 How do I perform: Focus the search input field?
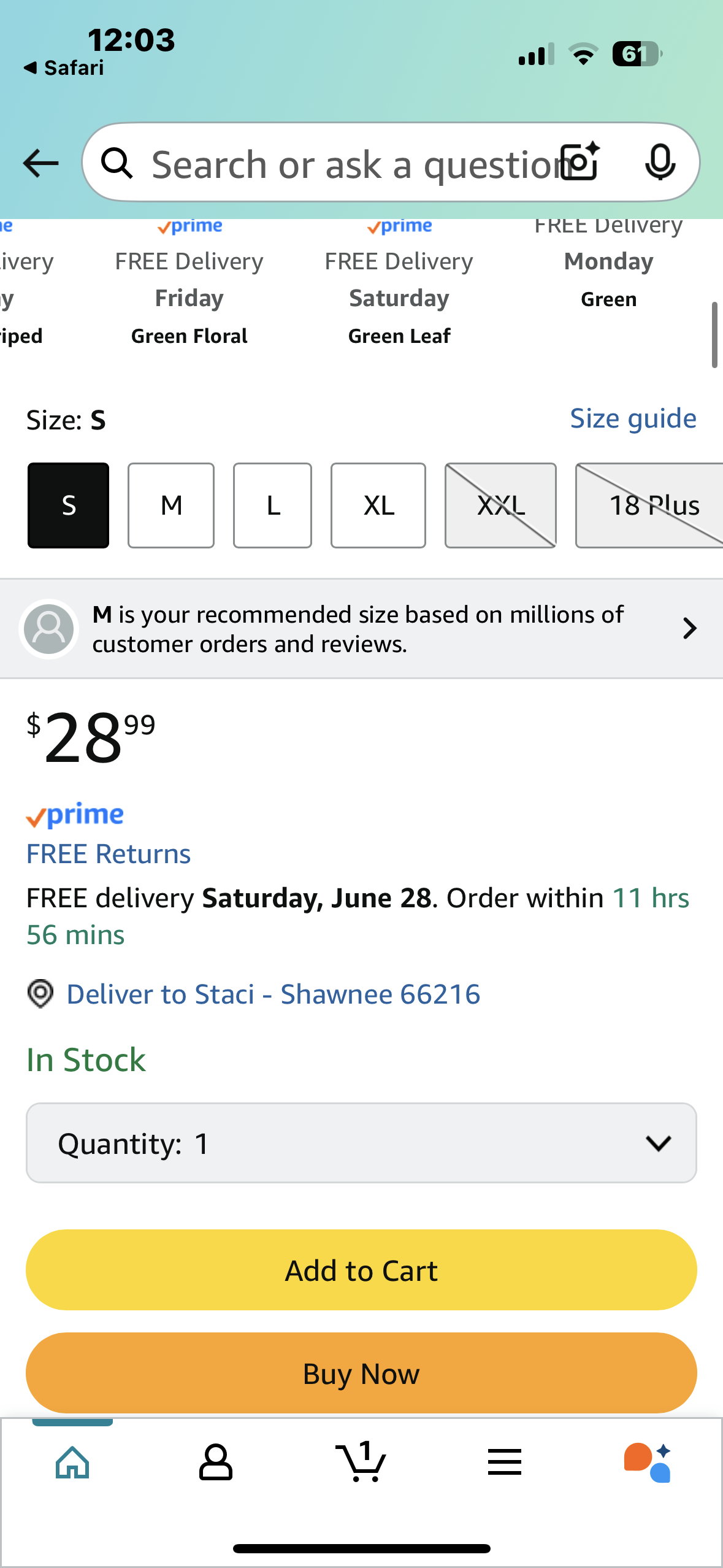click(x=350, y=164)
